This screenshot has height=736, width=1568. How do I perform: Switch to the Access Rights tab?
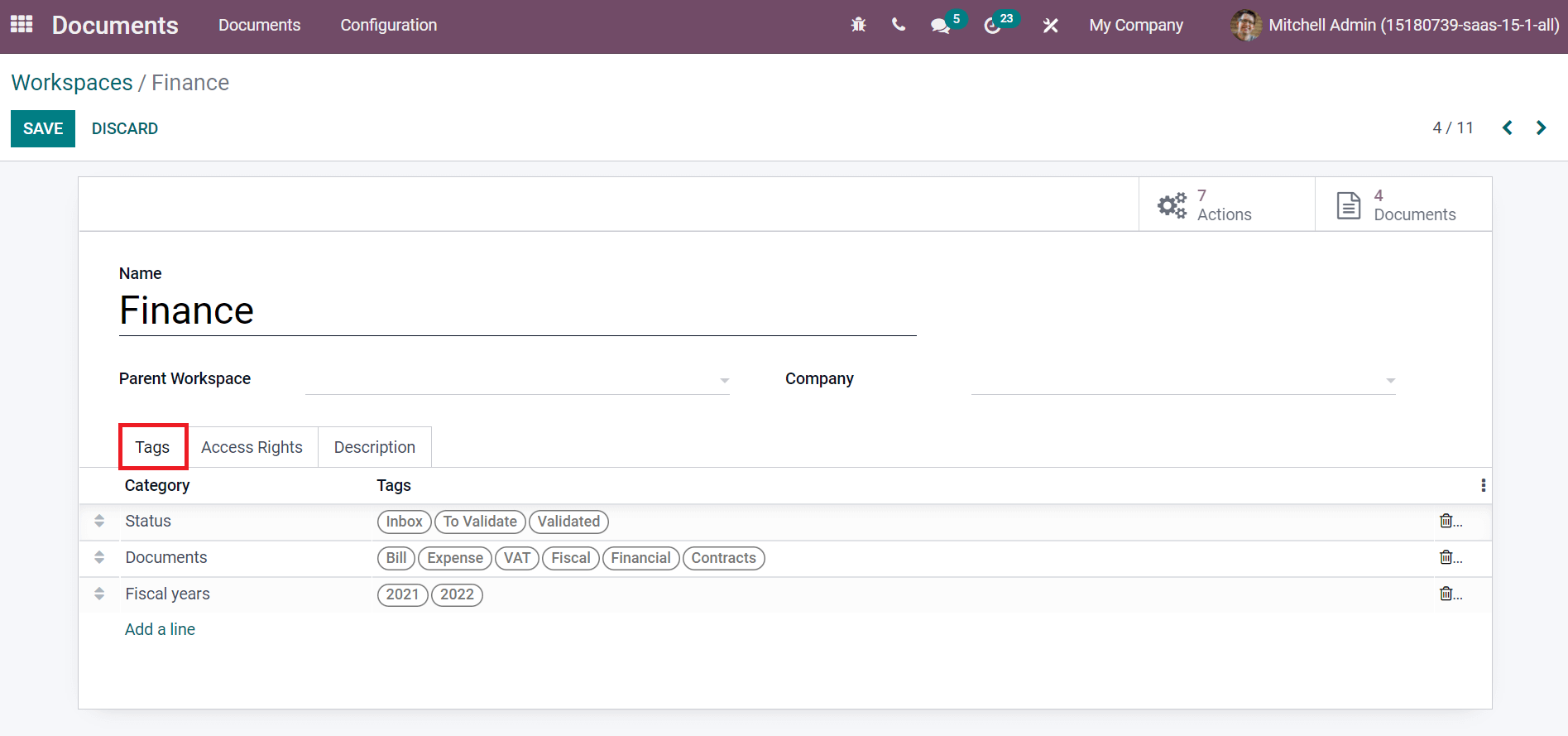click(252, 447)
